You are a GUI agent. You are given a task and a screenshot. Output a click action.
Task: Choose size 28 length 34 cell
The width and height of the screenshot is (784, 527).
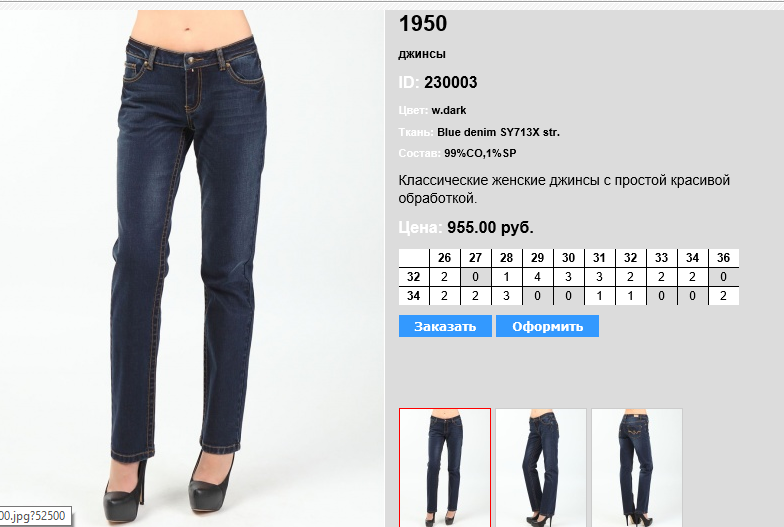[x=506, y=296]
